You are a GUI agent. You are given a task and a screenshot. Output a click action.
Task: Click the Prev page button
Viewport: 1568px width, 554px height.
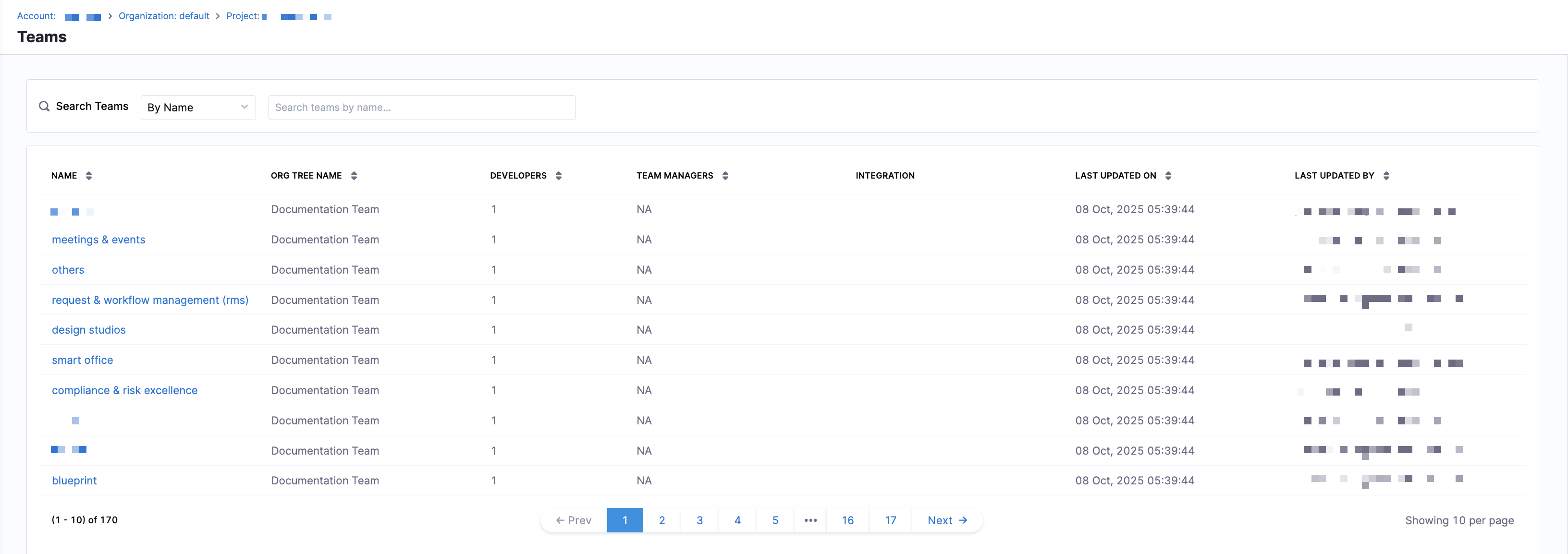tap(574, 520)
